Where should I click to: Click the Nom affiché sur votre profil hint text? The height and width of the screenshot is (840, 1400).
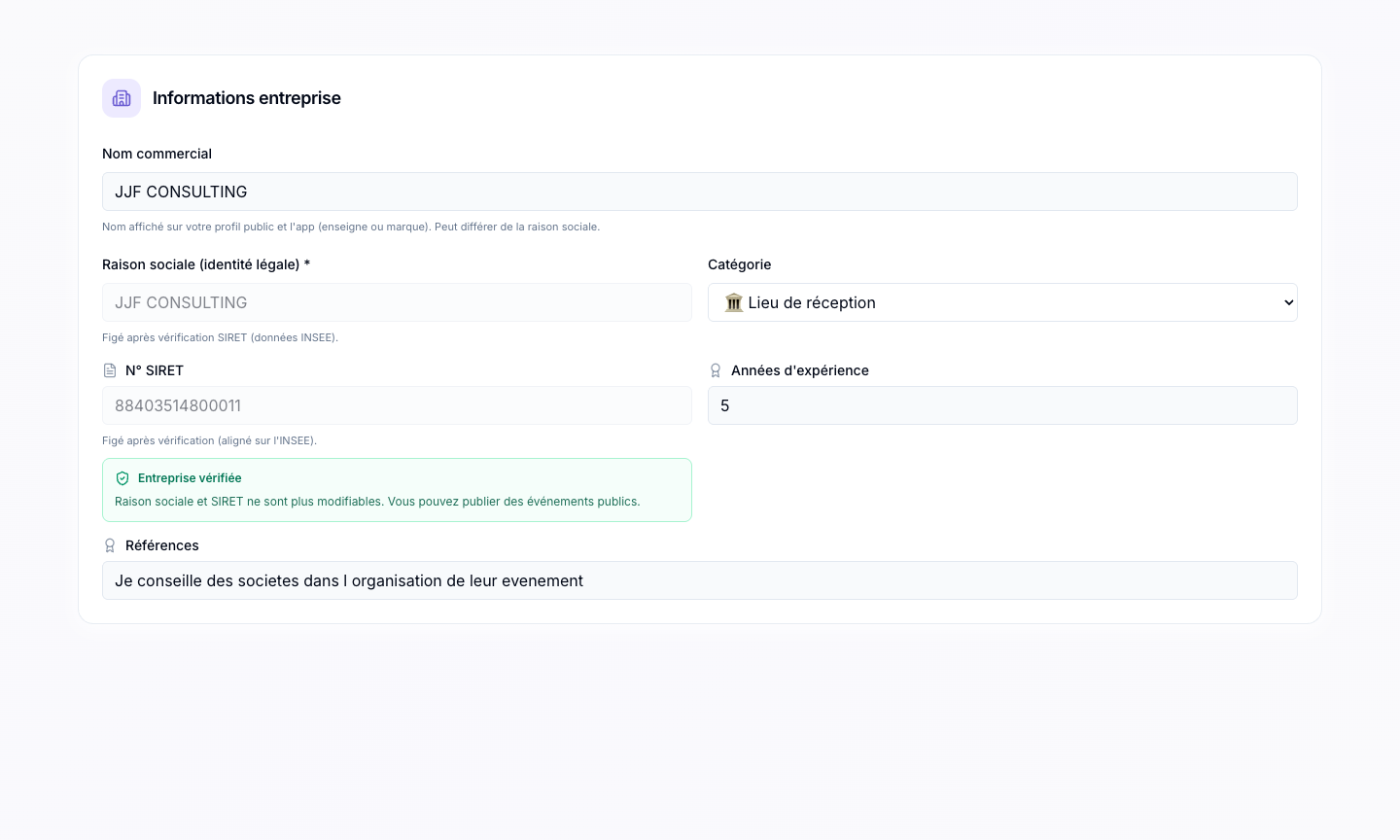coord(351,227)
